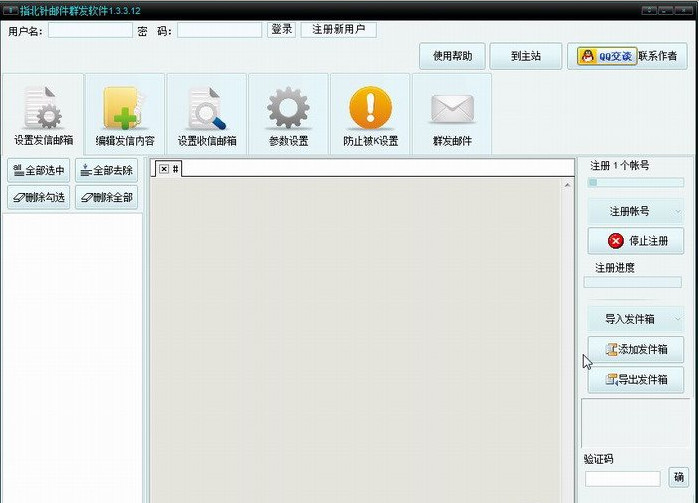
Task: Click the 用户名 username input field
Action: pos(90,30)
